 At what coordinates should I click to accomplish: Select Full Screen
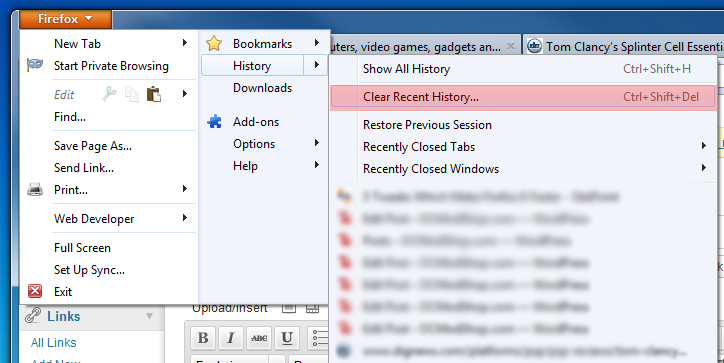82,248
